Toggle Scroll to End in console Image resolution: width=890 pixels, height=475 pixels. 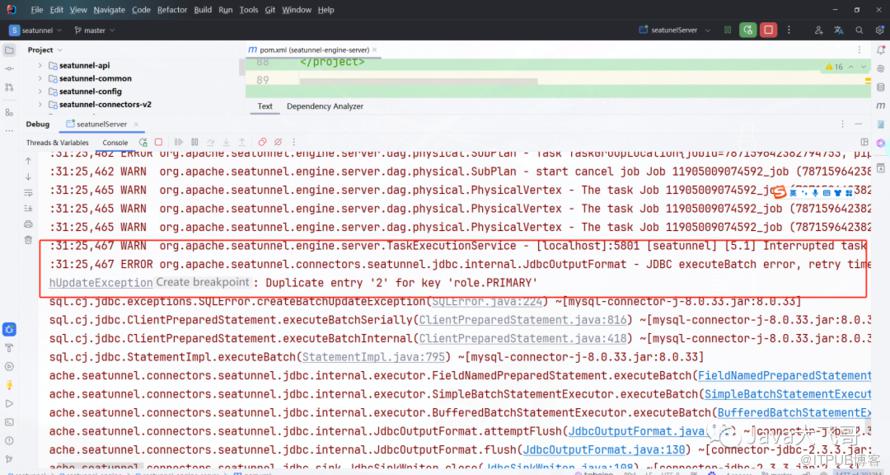(28, 208)
